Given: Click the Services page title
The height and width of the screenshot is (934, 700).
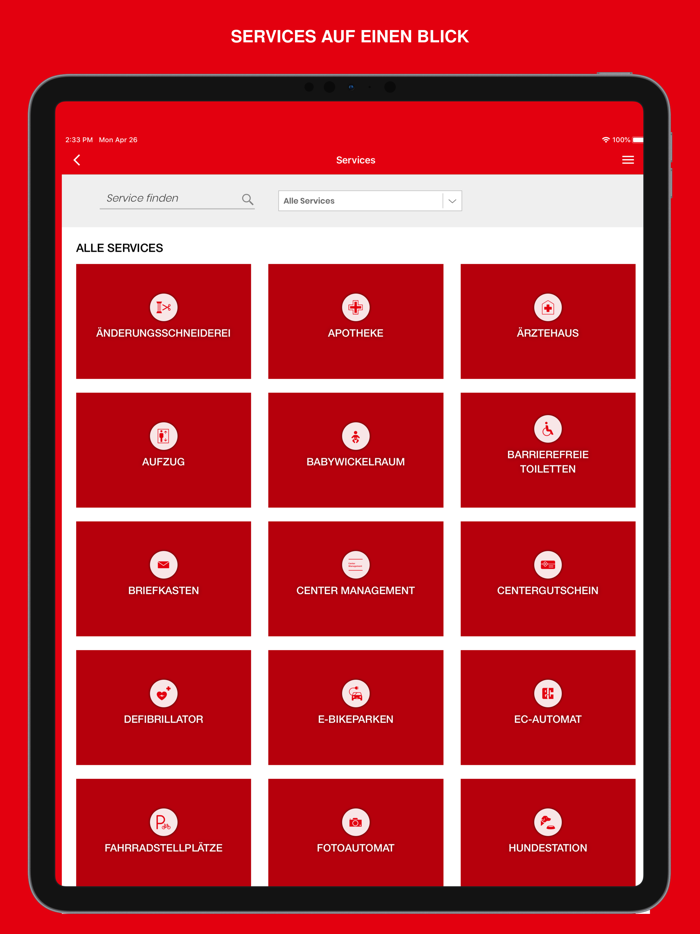Looking at the screenshot, I should pyautogui.click(x=356, y=160).
